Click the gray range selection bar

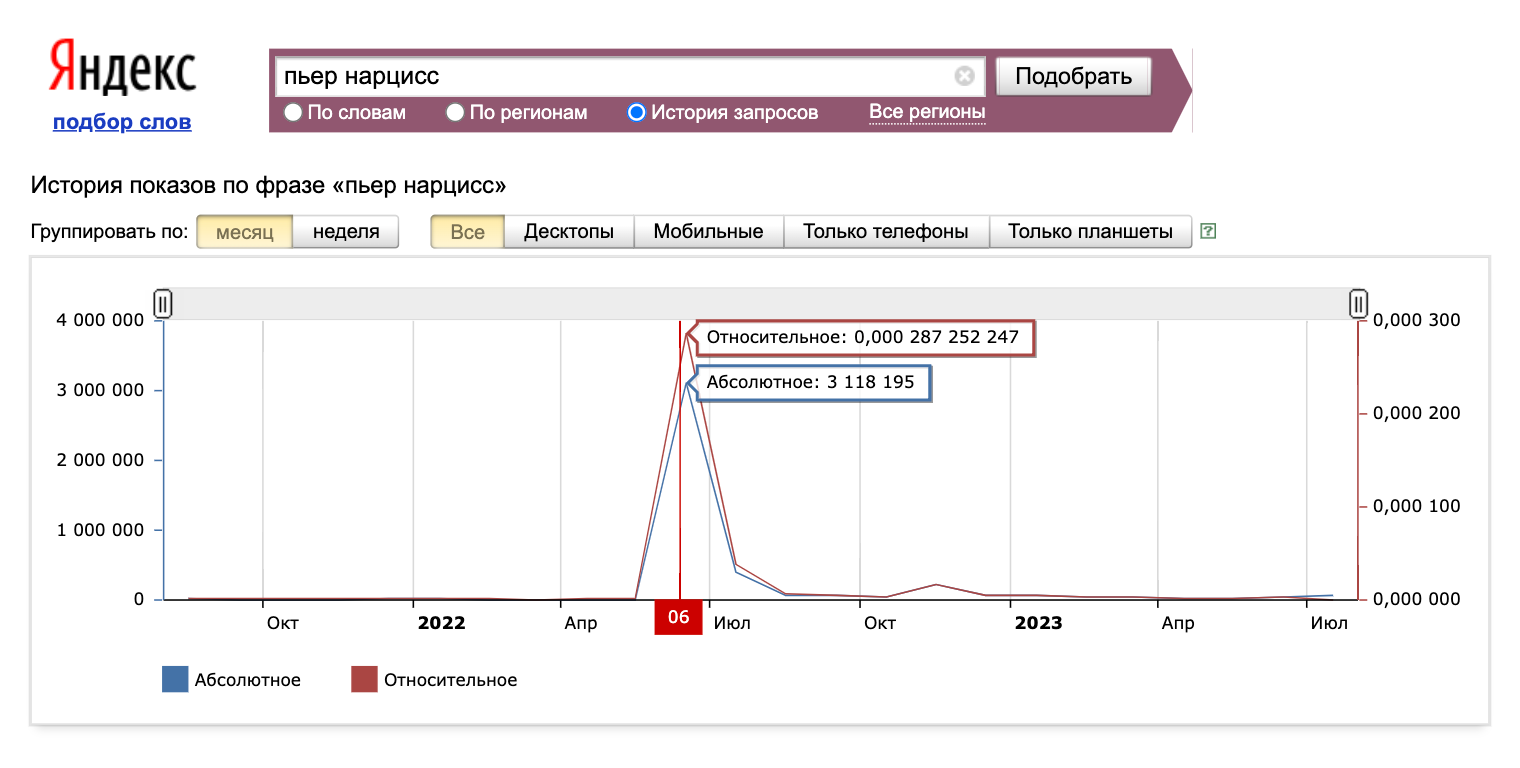click(760, 304)
